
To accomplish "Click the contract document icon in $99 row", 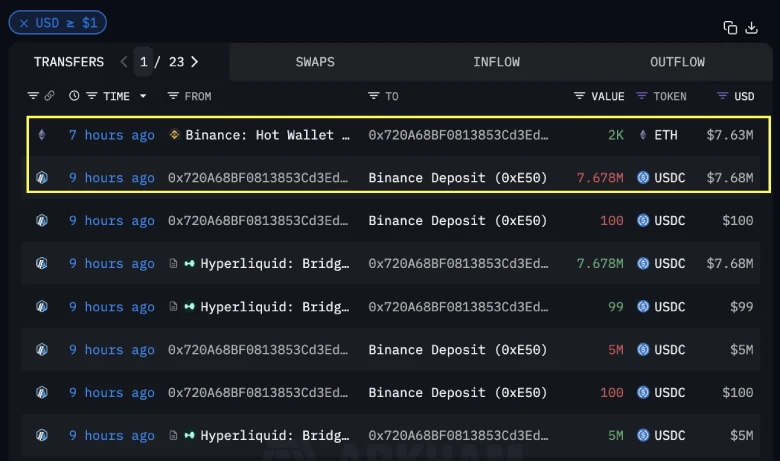I will click(173, 306).
